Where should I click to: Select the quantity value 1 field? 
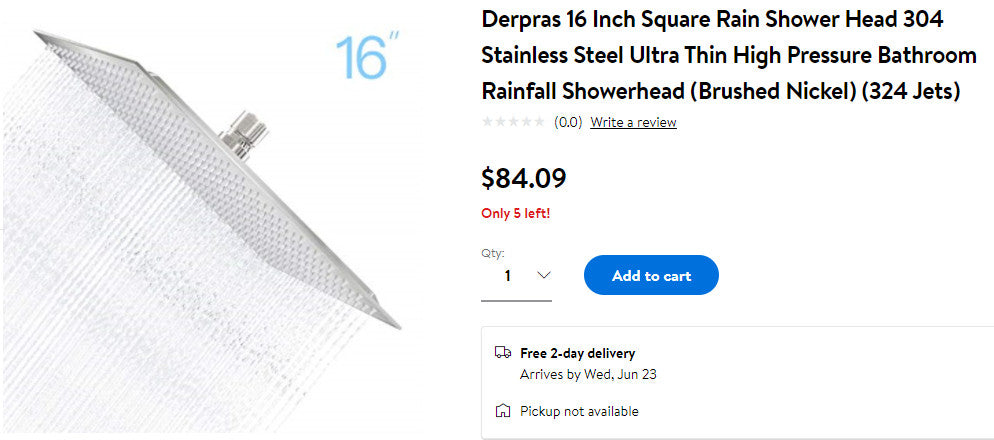tap(508, 276)
